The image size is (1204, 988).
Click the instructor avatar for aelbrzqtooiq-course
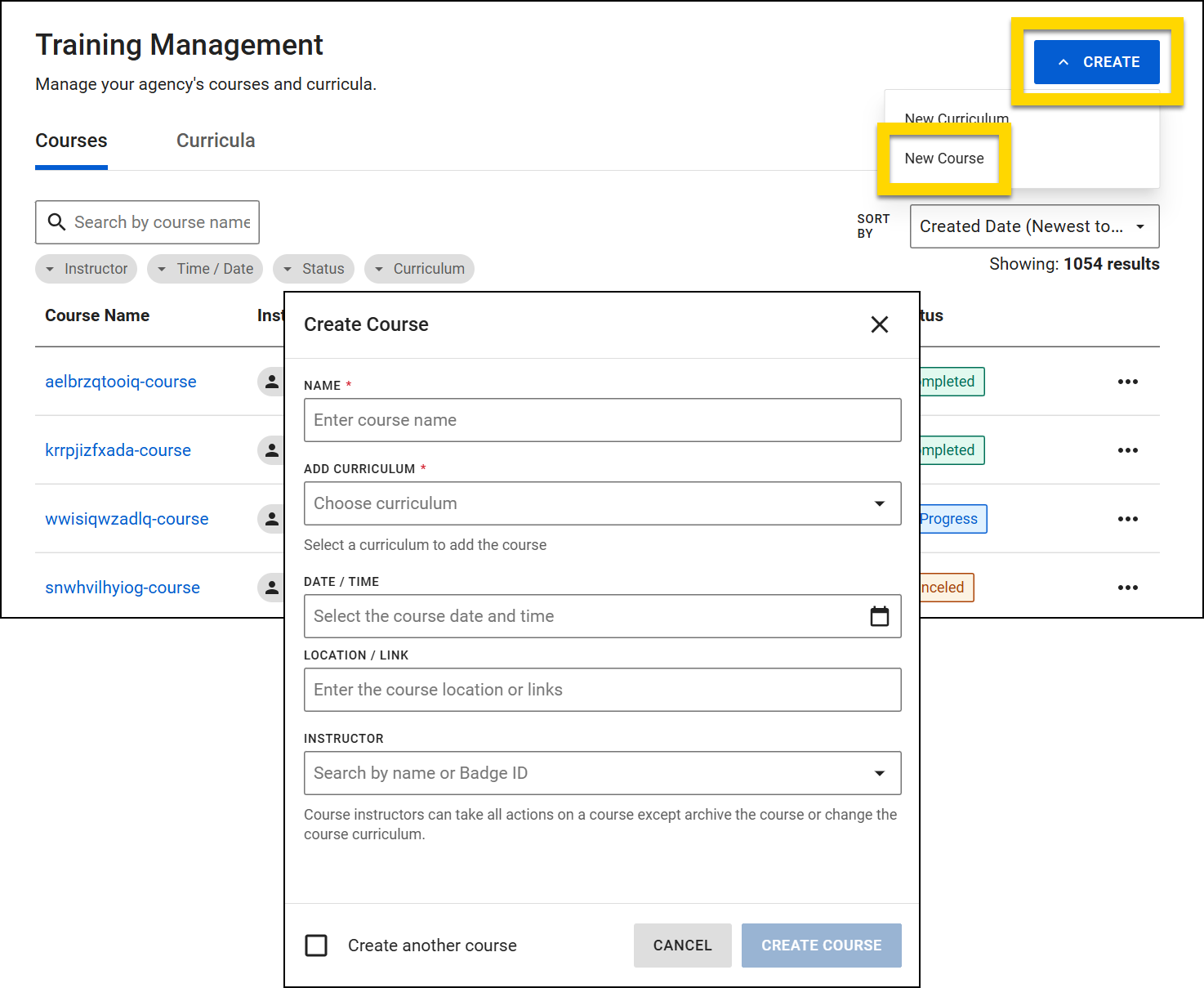[272, 382]
